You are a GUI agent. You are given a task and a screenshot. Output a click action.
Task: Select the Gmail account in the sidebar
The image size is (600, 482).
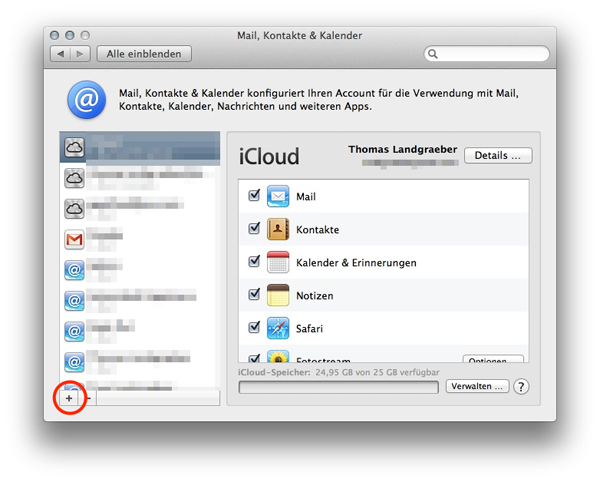click(140, 239)
